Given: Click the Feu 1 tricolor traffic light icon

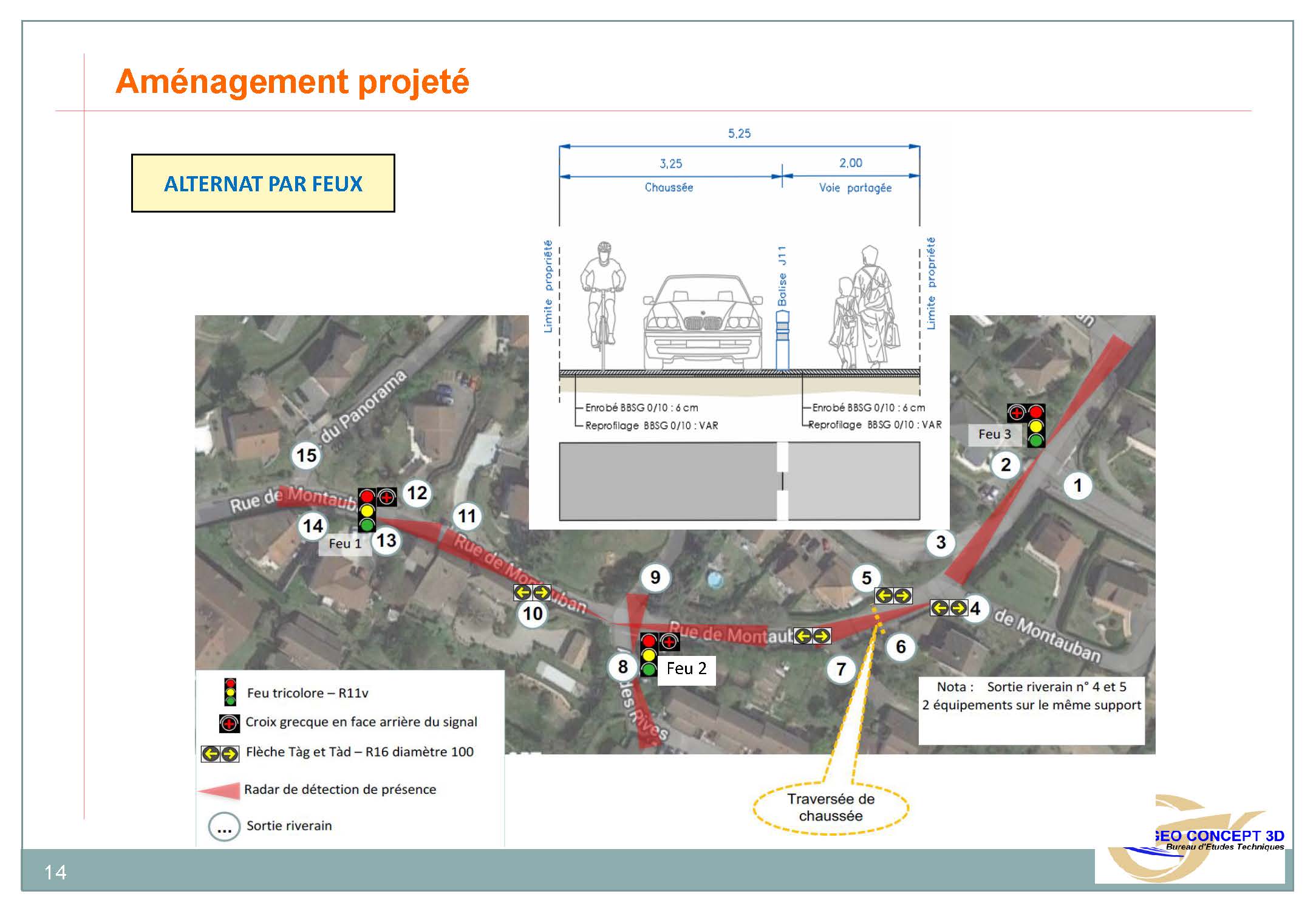Looking at the screenshot, I should point(366,510).
